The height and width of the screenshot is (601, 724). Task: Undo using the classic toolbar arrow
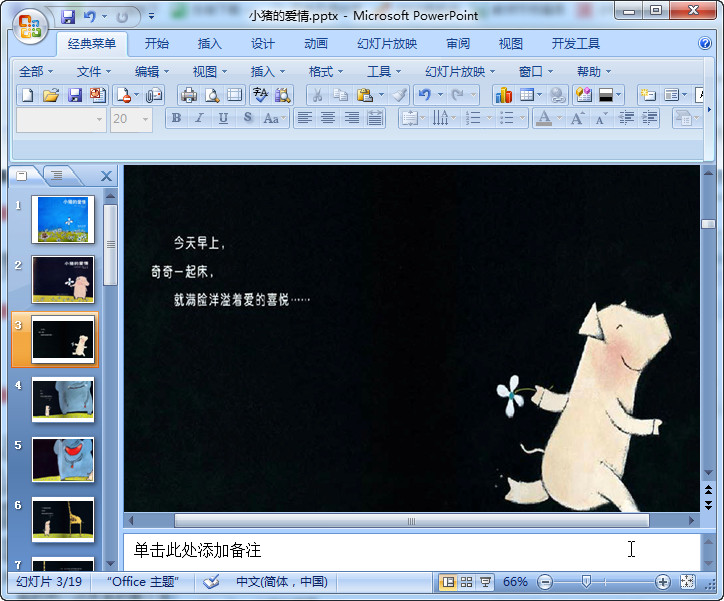424,95
